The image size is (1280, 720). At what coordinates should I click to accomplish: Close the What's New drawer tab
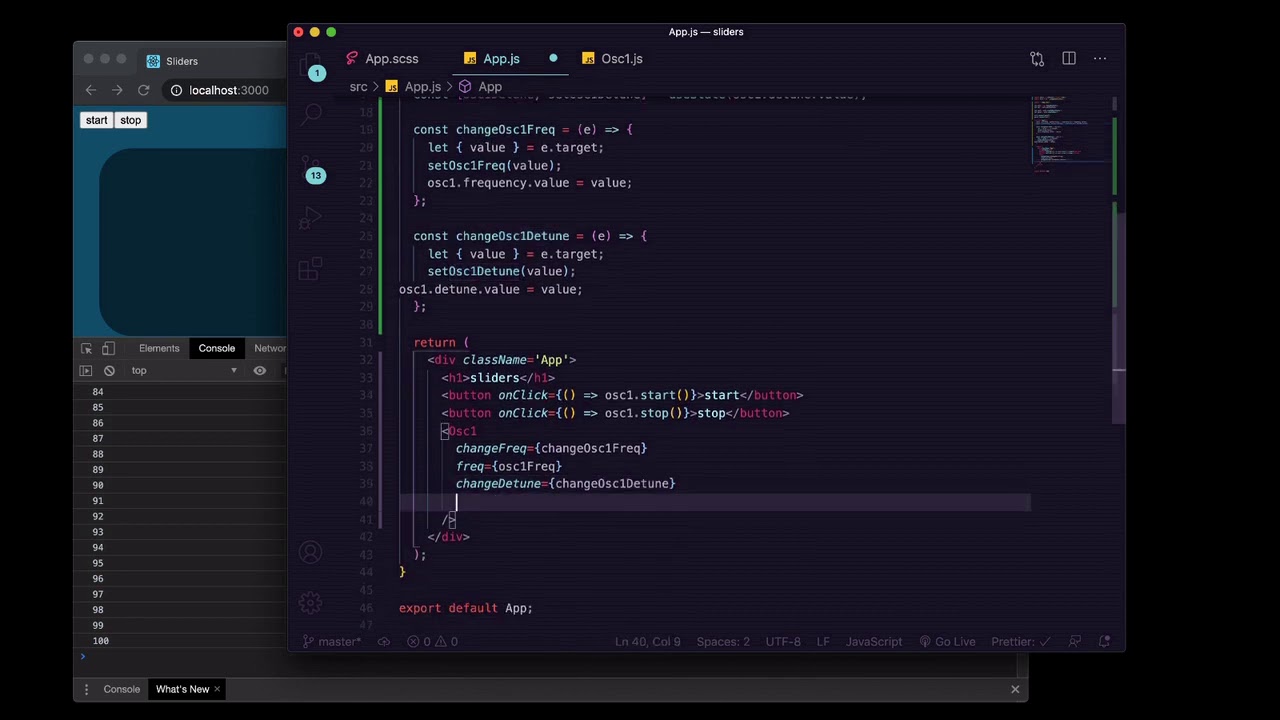[x=217, y=689]
